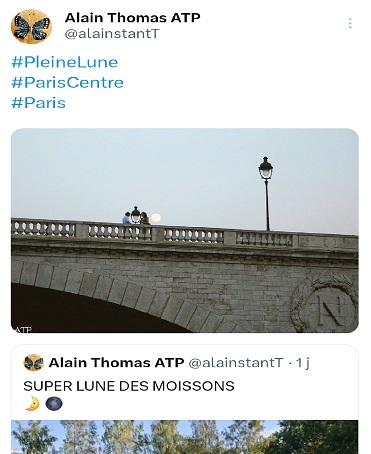Click the @alainstantT handle at top
The width and height of the screenshot is (371, 454).
click(112, 34)
